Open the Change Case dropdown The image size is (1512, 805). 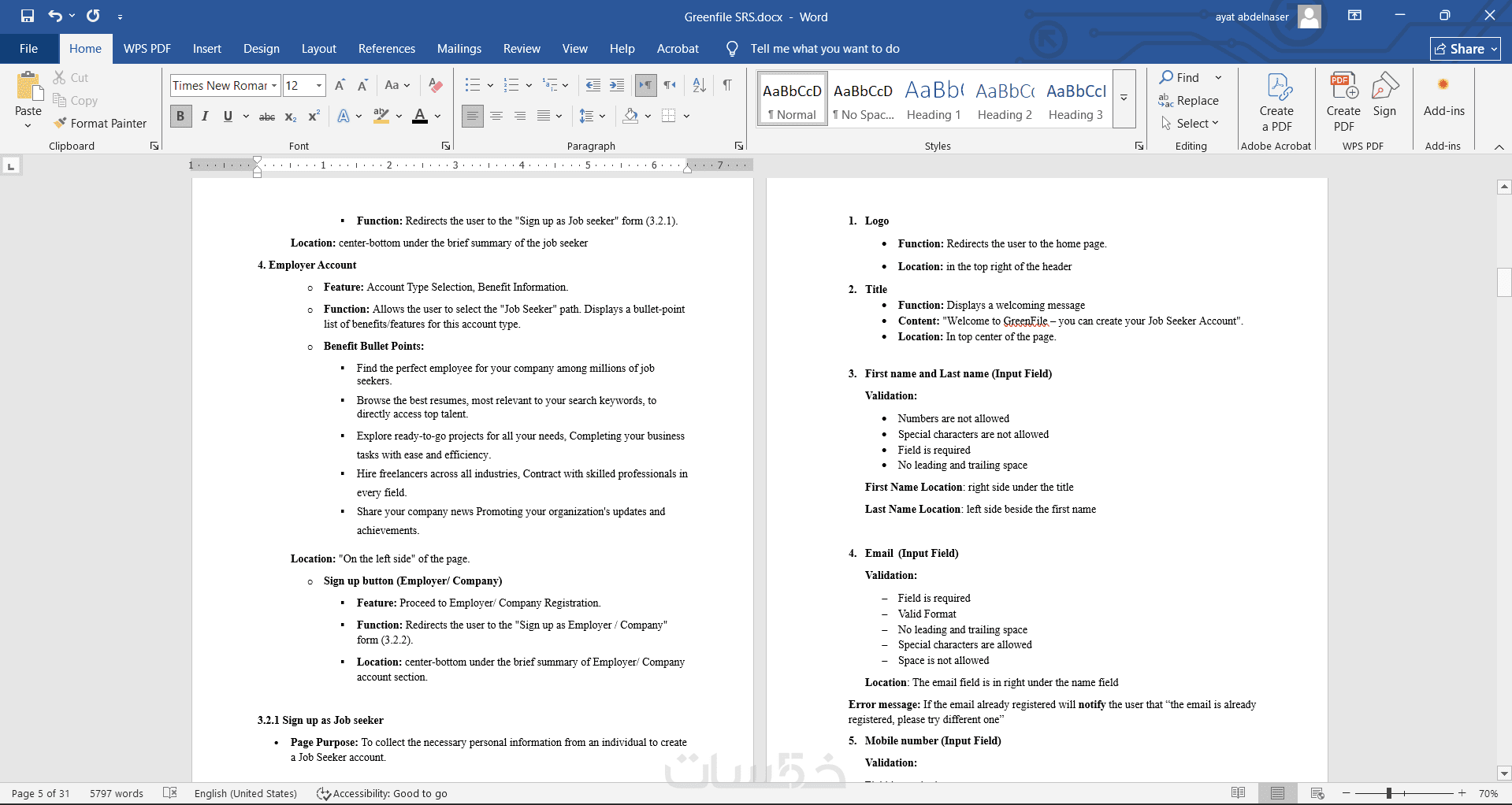click(397, 85)
